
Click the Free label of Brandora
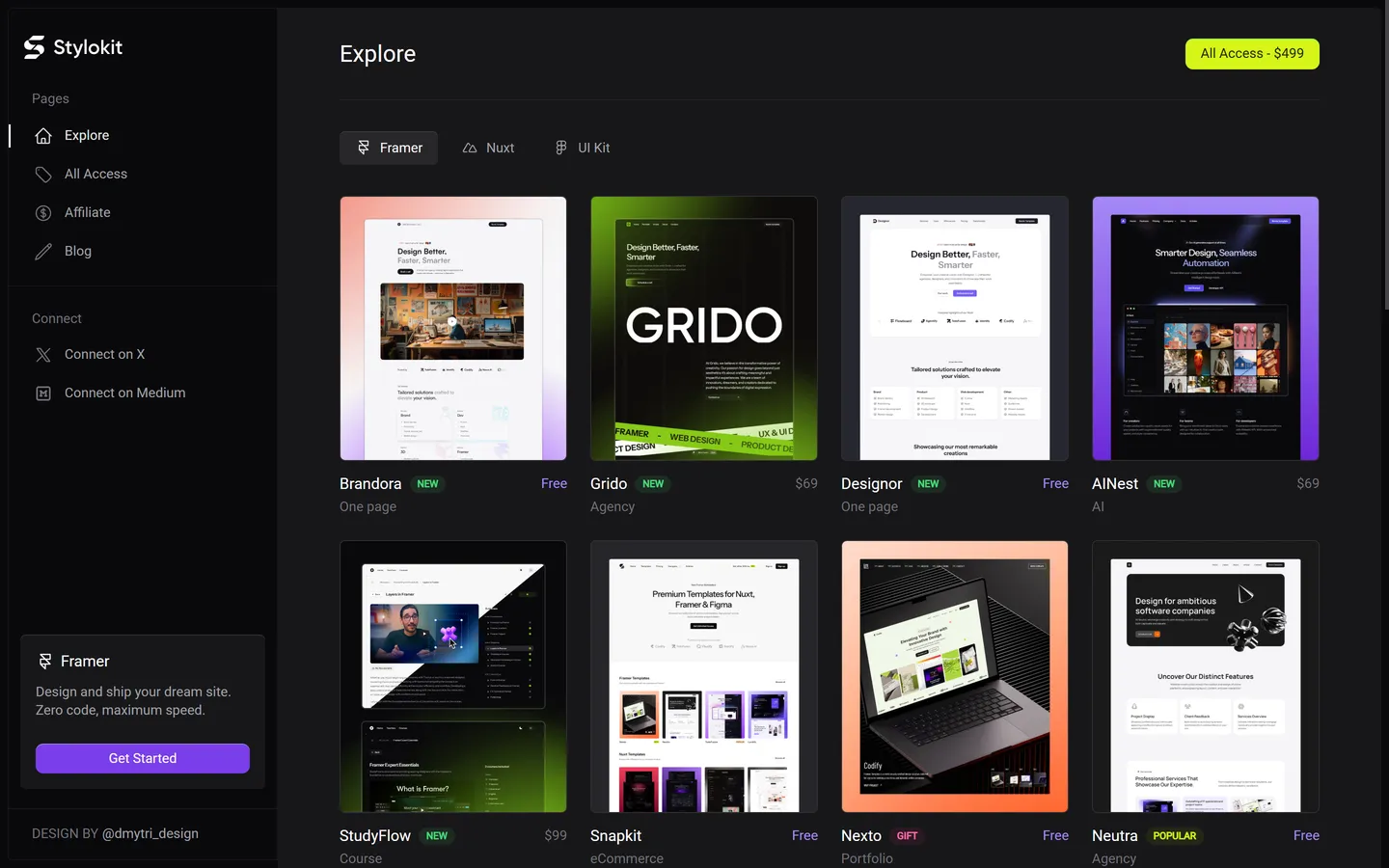(x=555, y=484)
